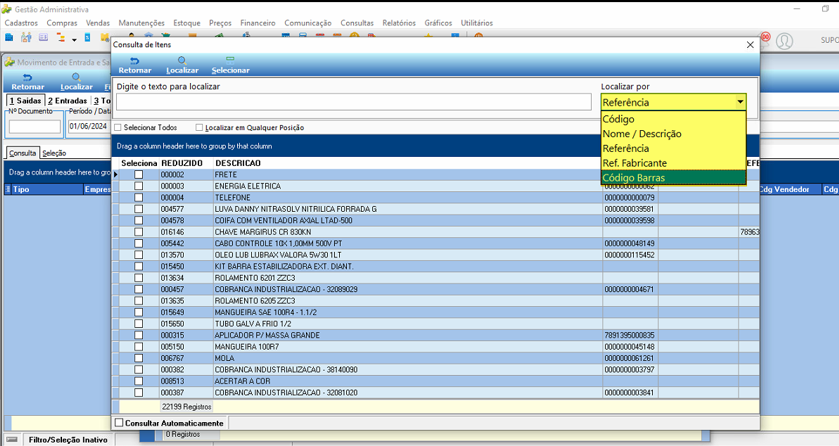Click the blue book icon in main toolbar

9,37
